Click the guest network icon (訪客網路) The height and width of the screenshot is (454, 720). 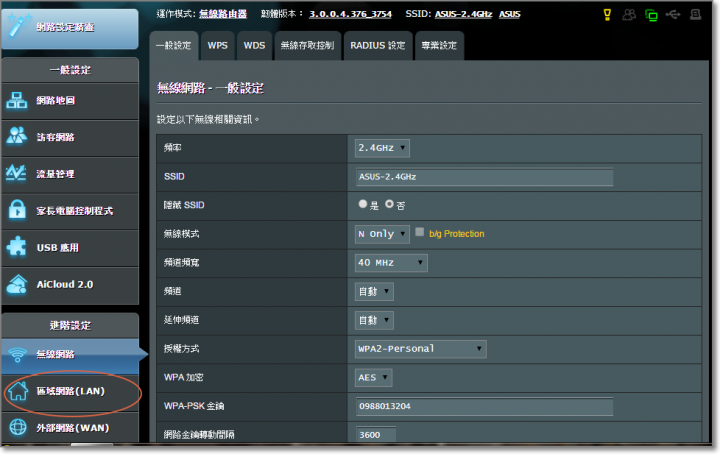click(17, 136)
